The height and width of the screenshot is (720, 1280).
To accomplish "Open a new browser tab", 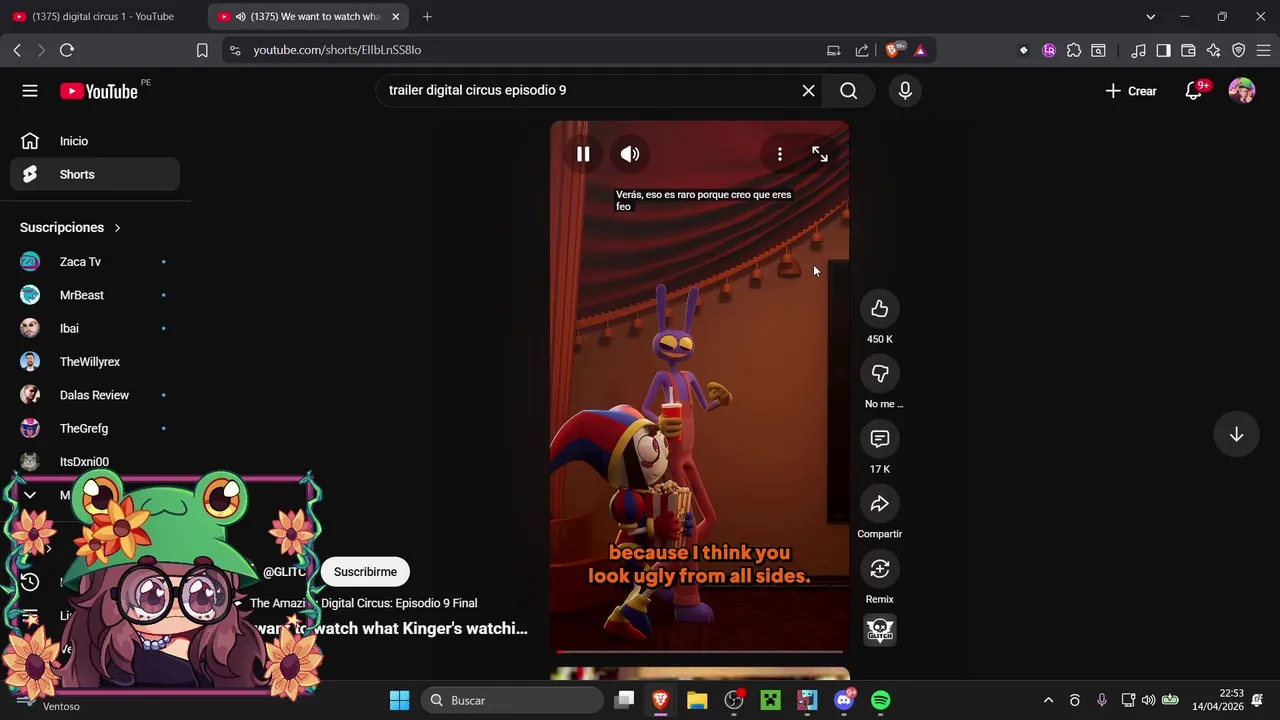I will (427, 16).
